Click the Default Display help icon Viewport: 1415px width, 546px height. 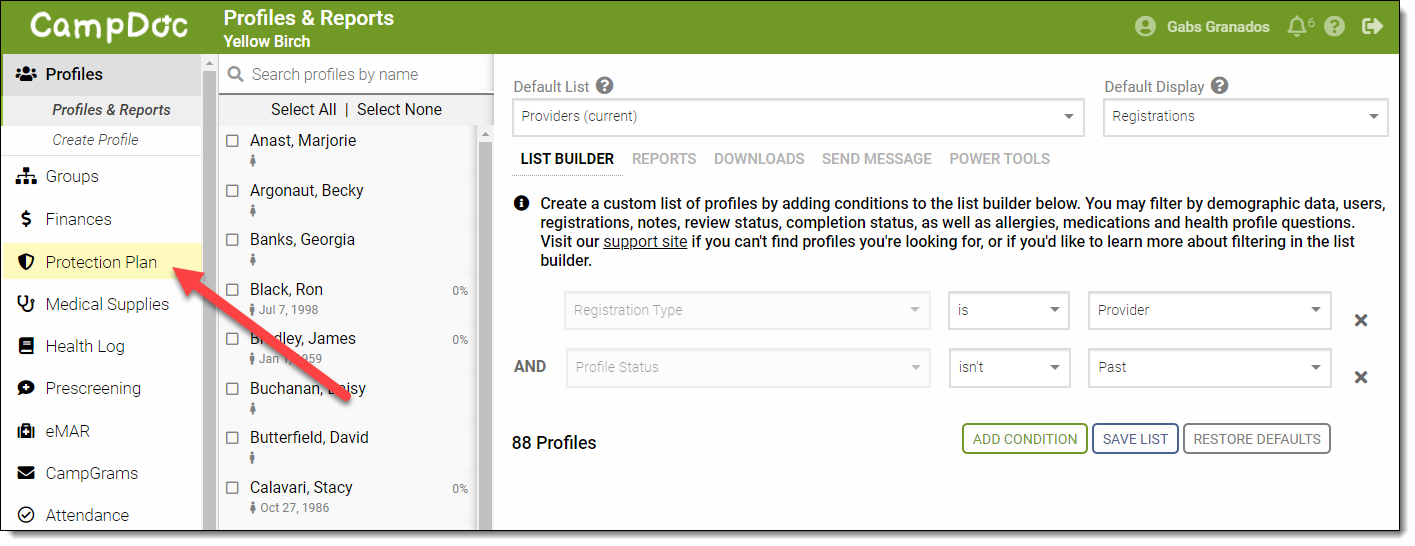[x=1219, y=87]
